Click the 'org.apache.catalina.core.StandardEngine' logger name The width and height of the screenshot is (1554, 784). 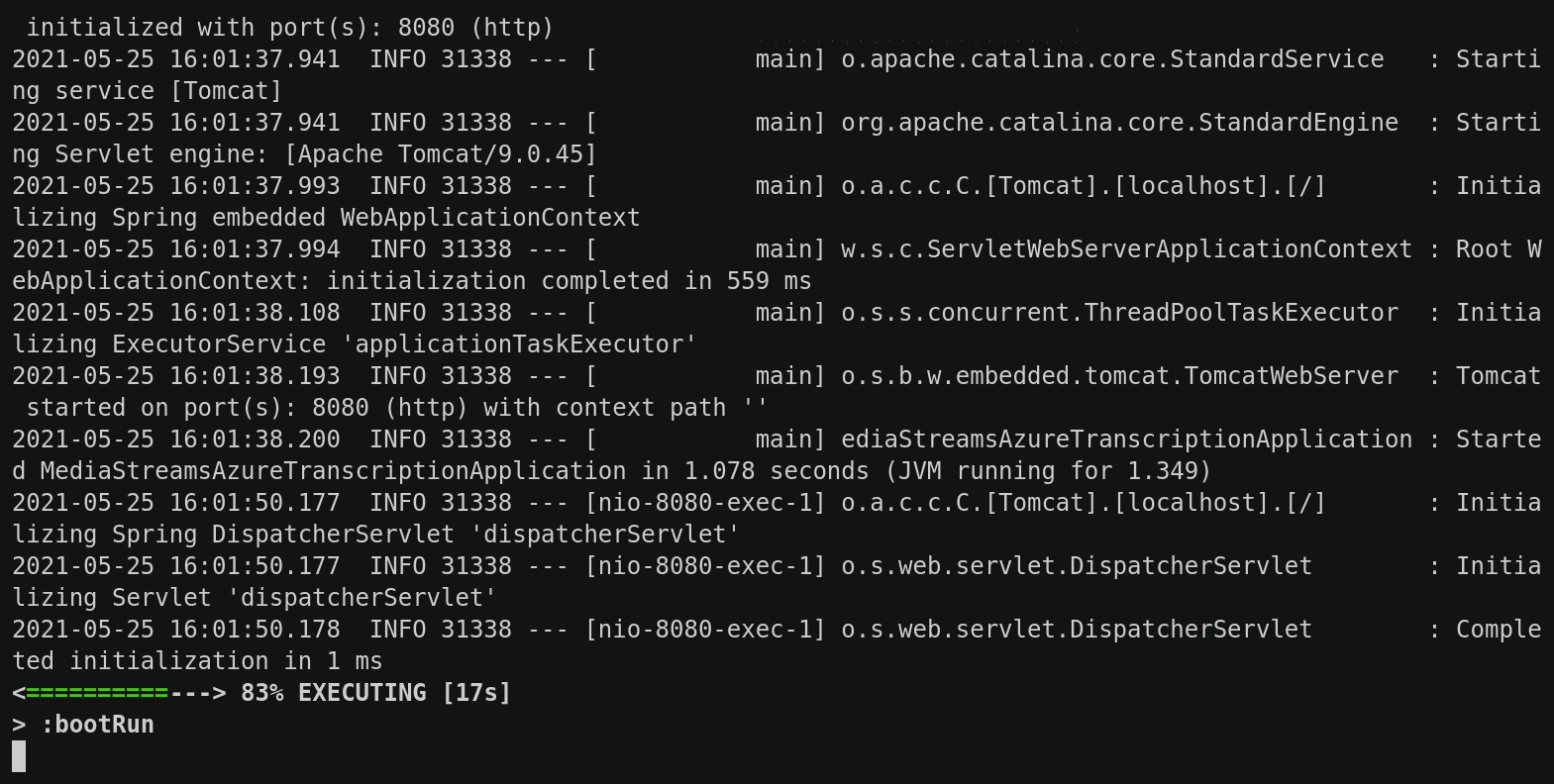(1119, 123)
